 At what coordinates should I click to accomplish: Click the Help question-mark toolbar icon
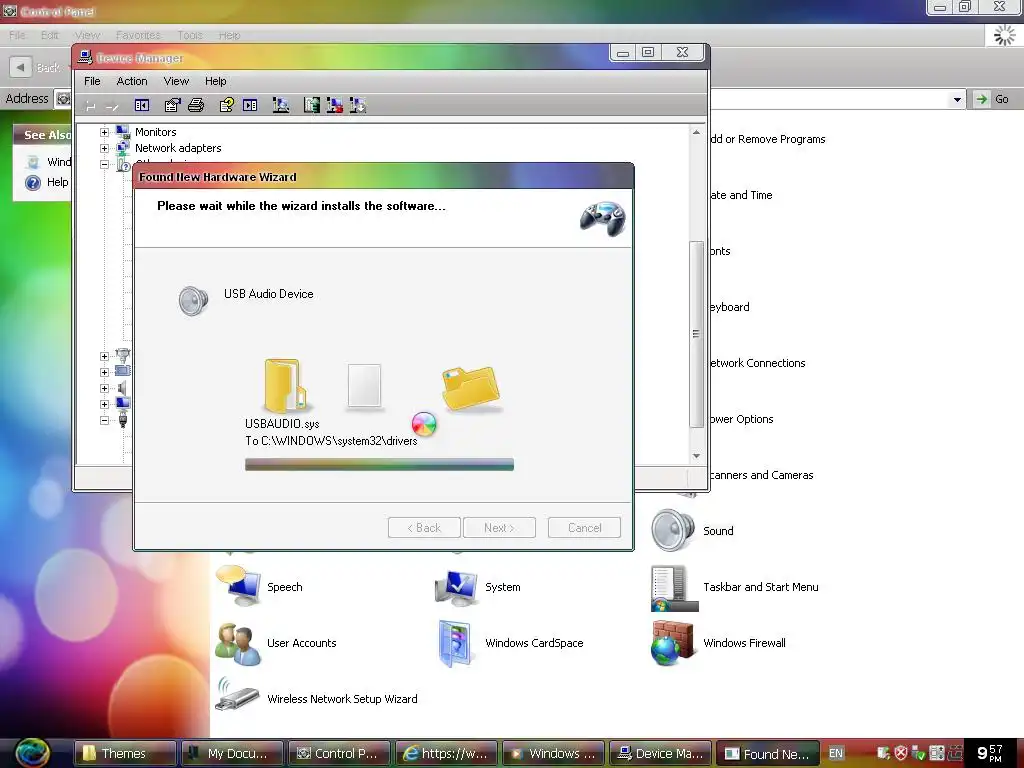click(x=227, y=105)
